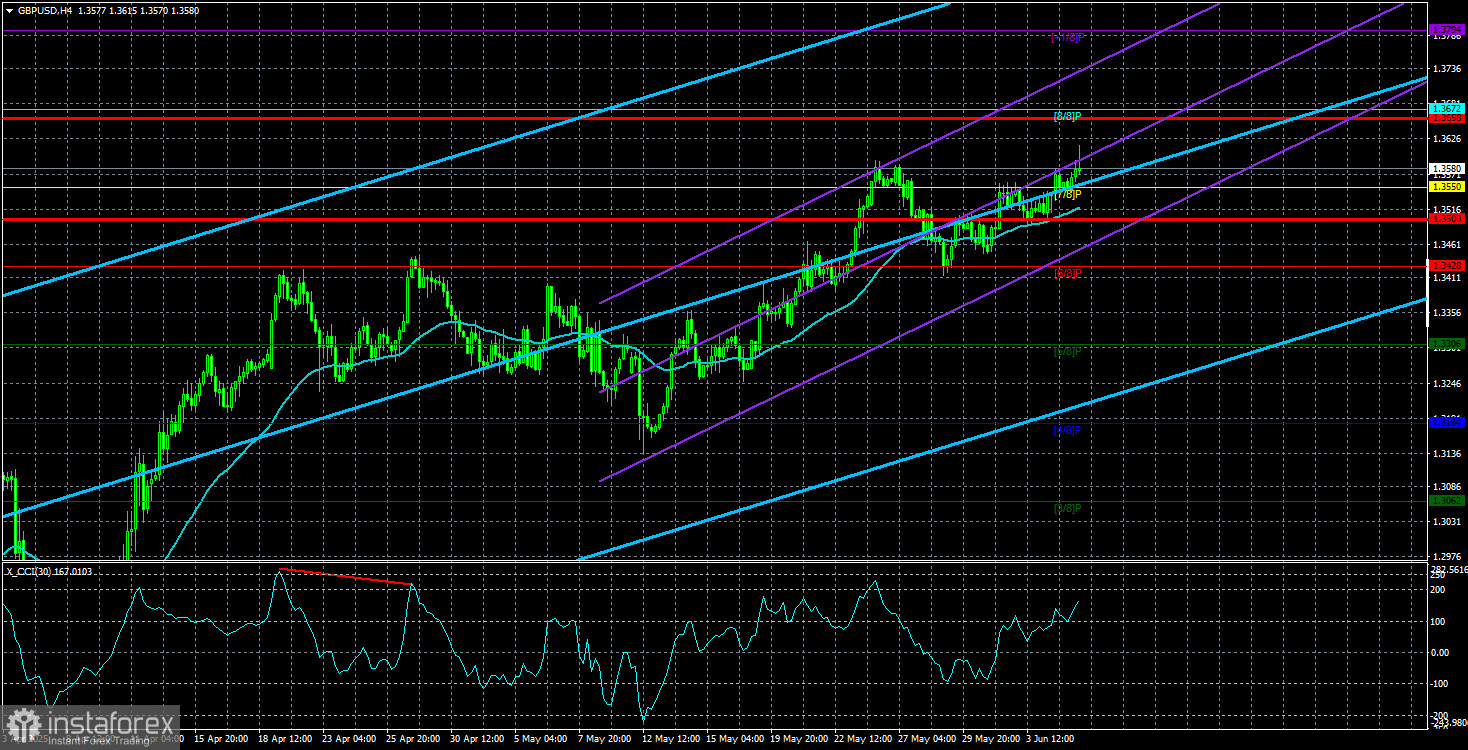
Task: Select the [4/8]P Murray level label
Action: [x=1067, y=430]
